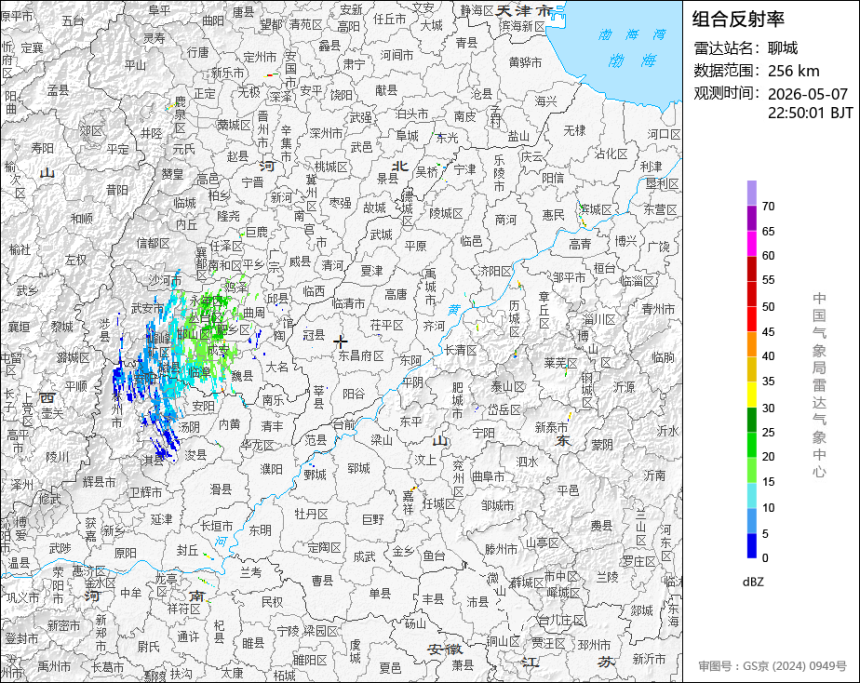Select the lavender above-70 dBZ legend swatch
This screenshot has height=683, width=860.
[x=751, y=193]
